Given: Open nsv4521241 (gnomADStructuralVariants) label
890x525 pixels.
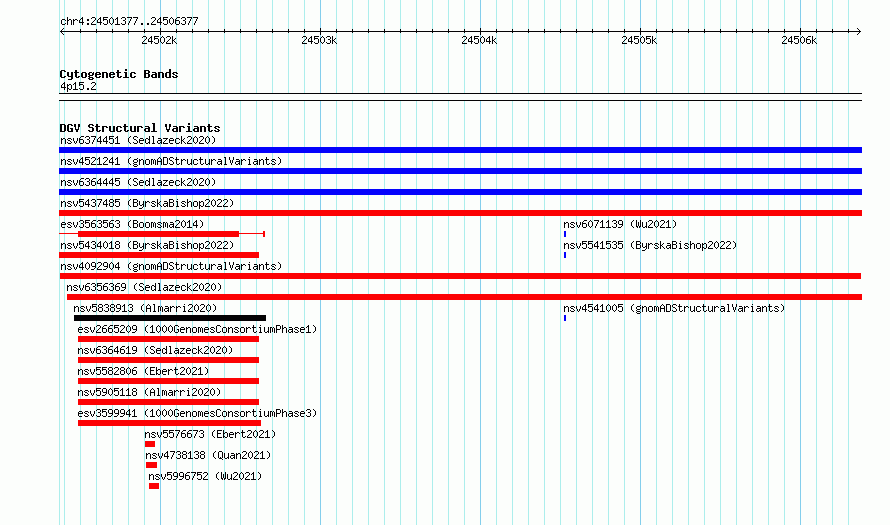Looking at the screenshot, I should (x=171, y=161).
